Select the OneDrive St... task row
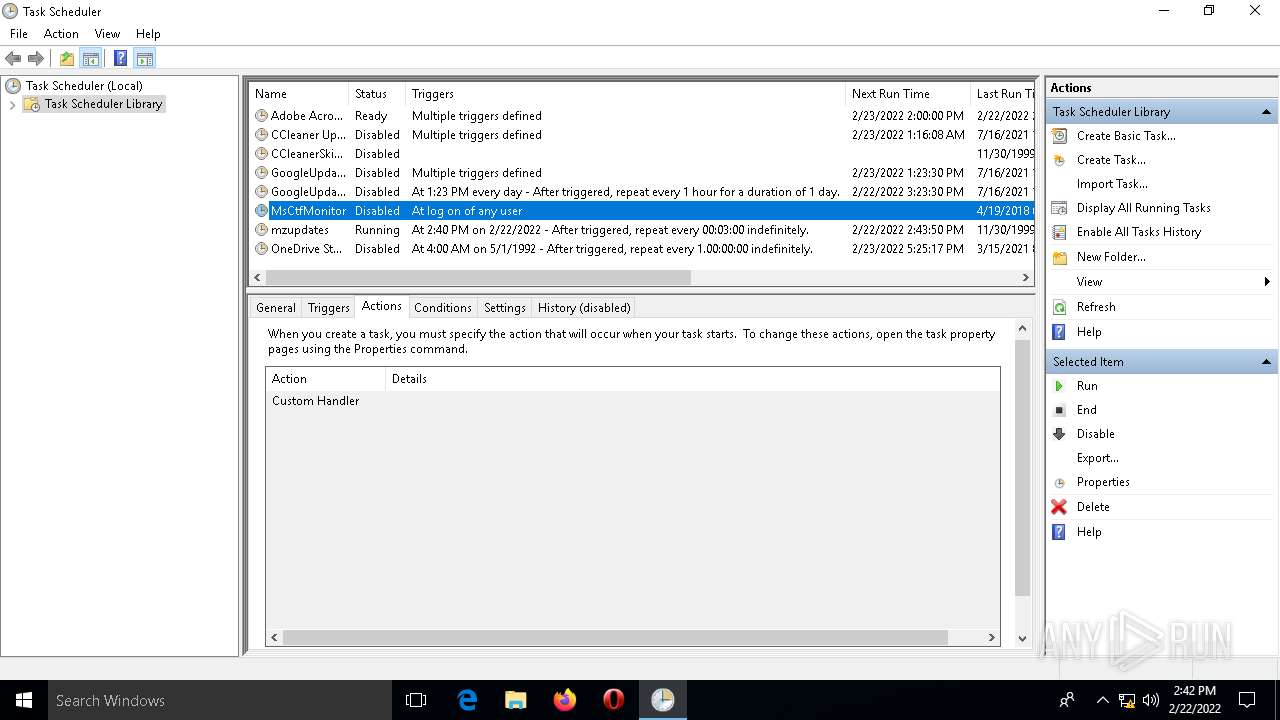Image resolution: width=1280 pixels, height=720 pixels. tap(641, 249)
